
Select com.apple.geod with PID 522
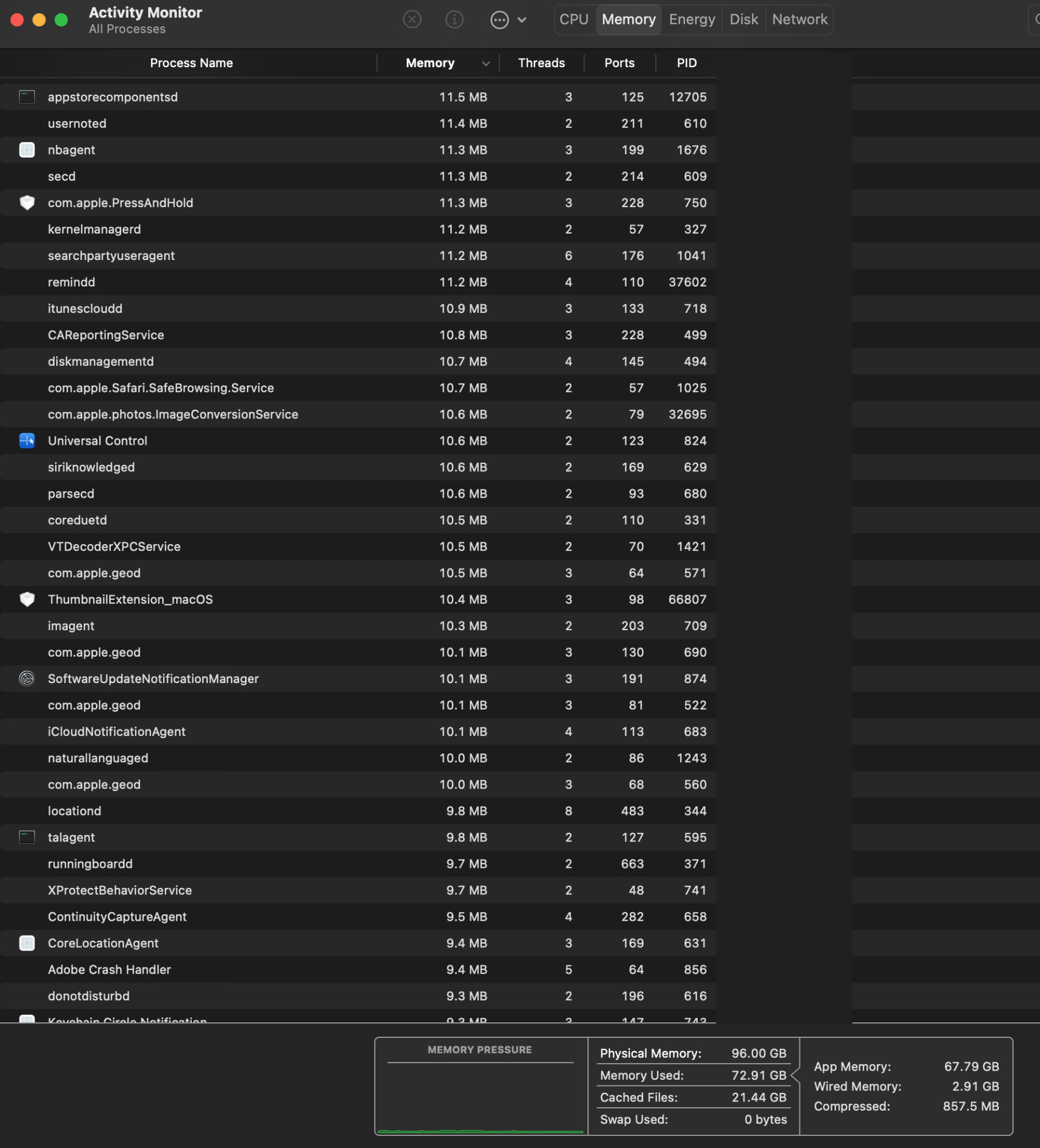pyautogui.click(x=358, y=705)
